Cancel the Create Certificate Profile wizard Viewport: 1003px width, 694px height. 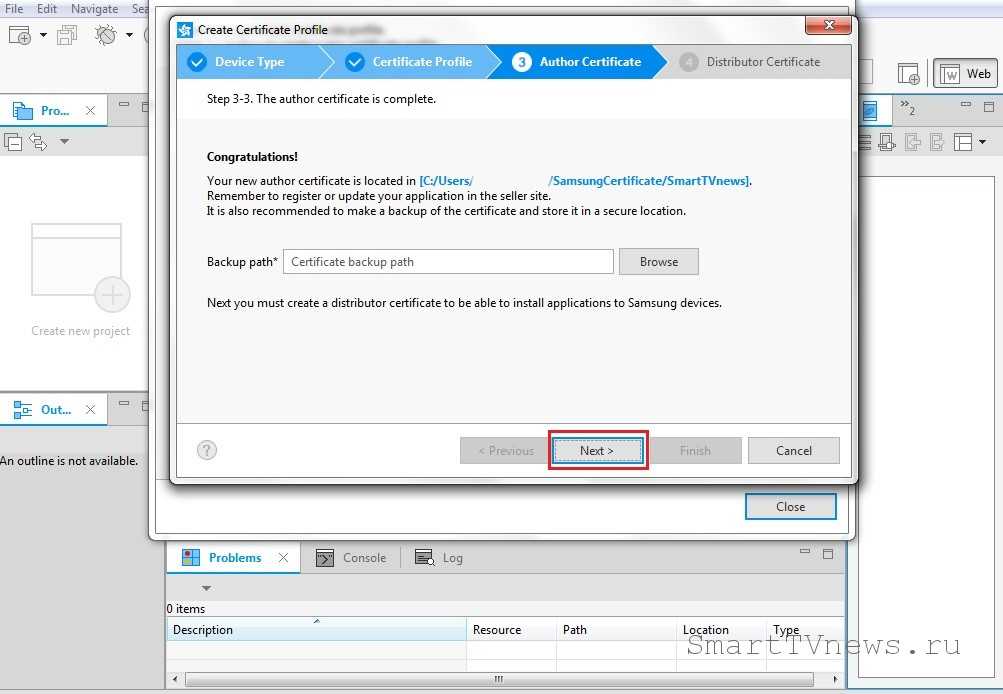click(x=793, y=450)
